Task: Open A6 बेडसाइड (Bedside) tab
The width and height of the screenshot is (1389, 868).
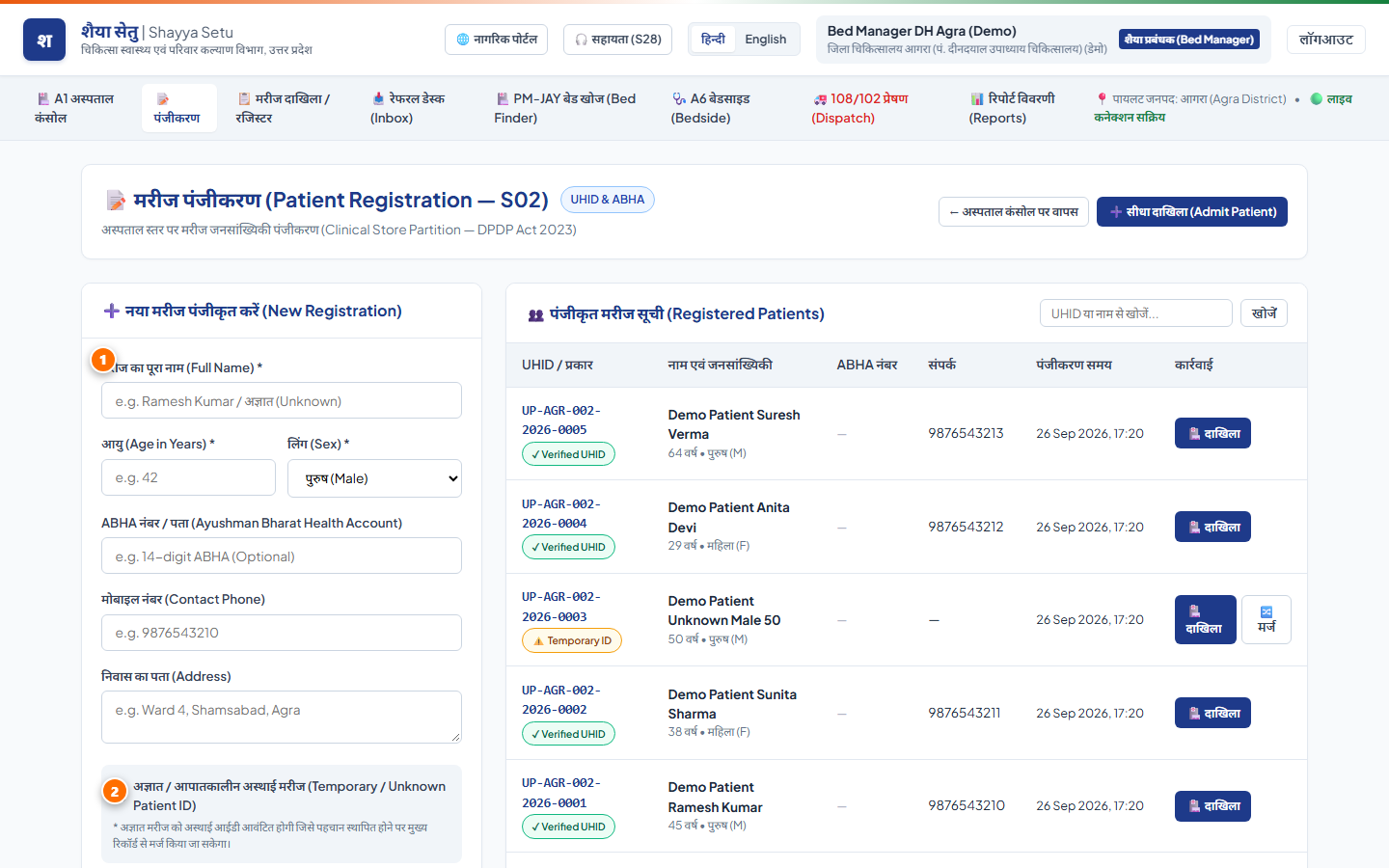Action: click(x=724, y=108)
